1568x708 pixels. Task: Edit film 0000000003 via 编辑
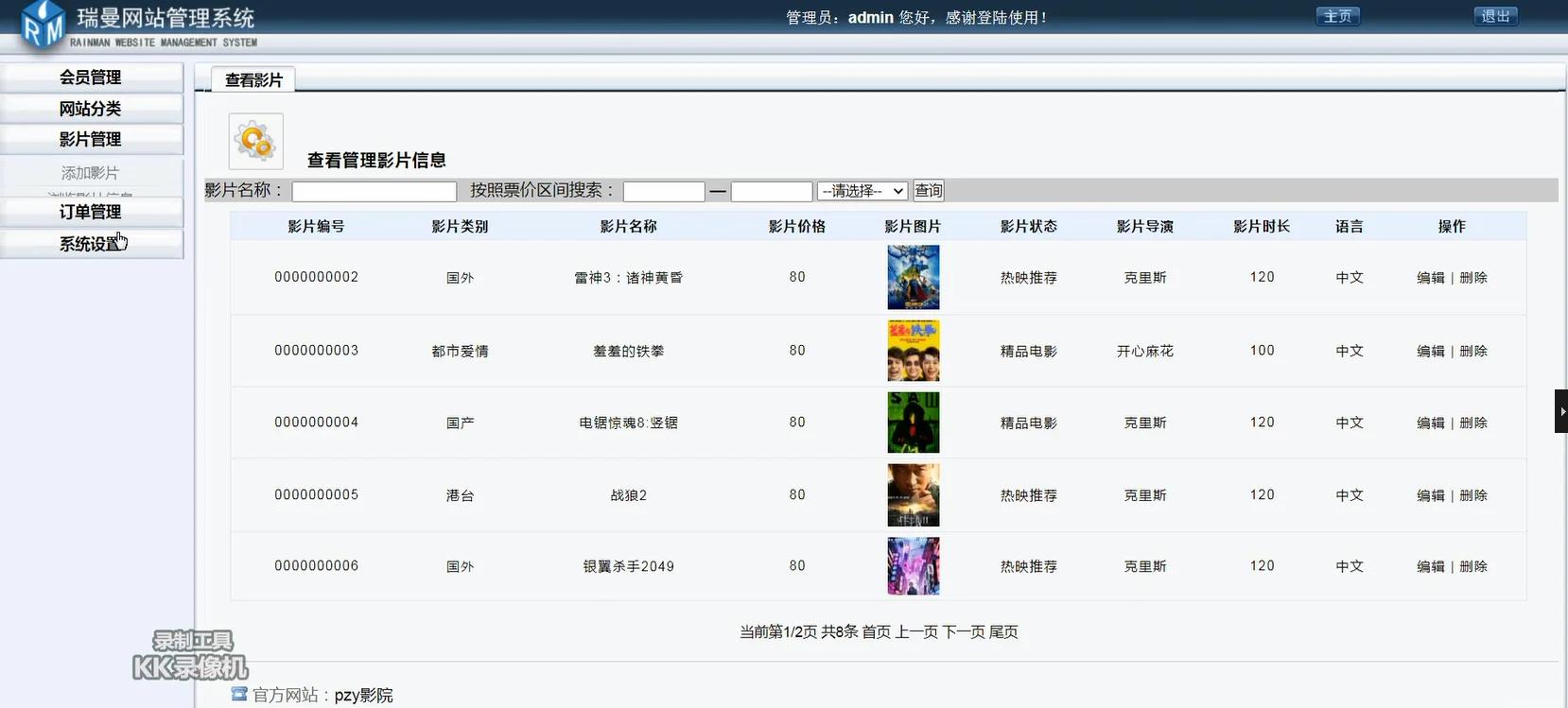tap(1431, 351)
